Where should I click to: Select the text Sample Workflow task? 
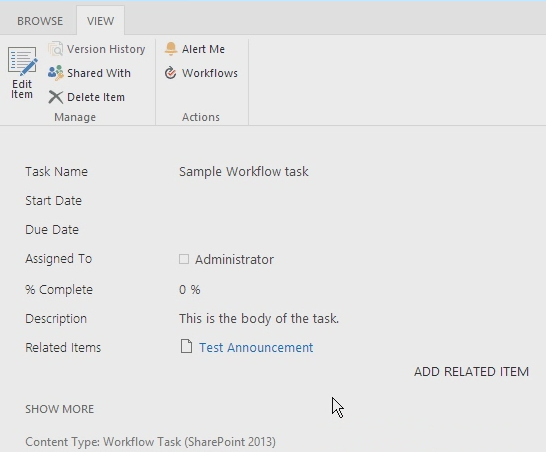(244, 172)
